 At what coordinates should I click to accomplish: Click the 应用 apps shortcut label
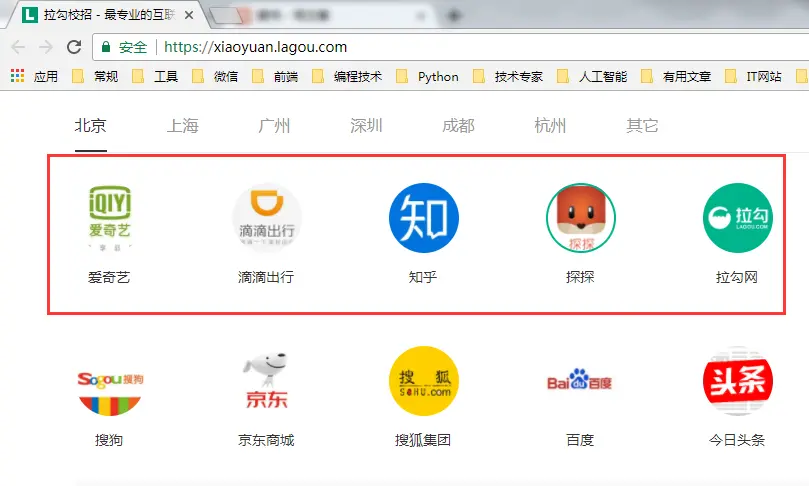point(46,76)
